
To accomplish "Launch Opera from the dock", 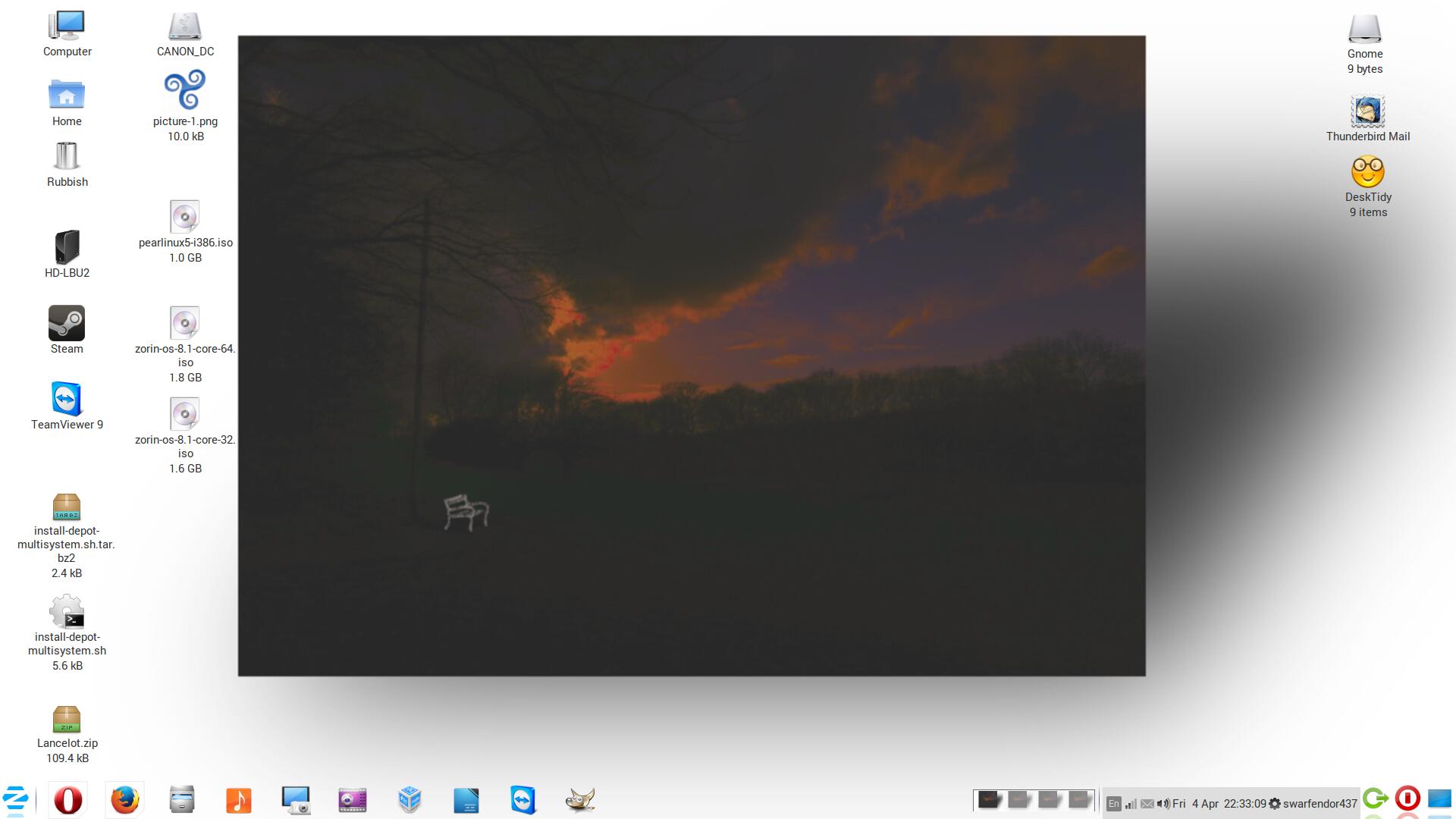I will point(68,800).
